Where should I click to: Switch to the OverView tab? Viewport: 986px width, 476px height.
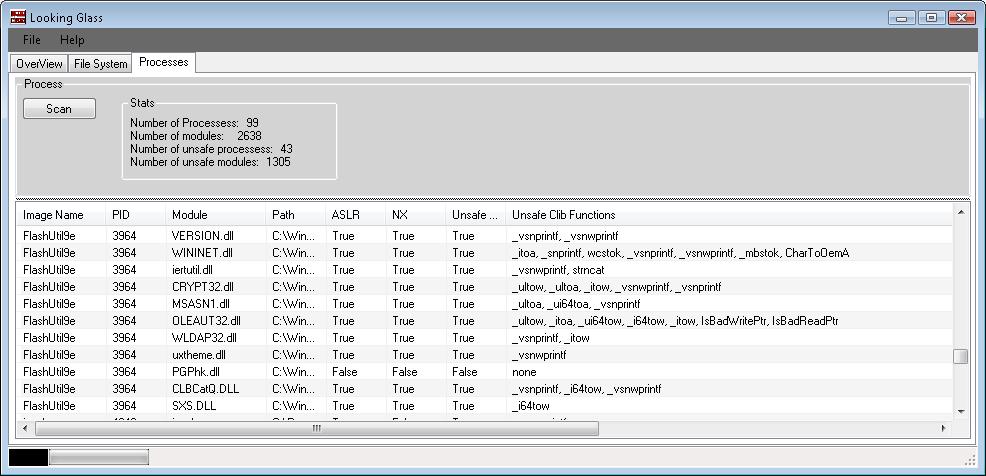39,64
